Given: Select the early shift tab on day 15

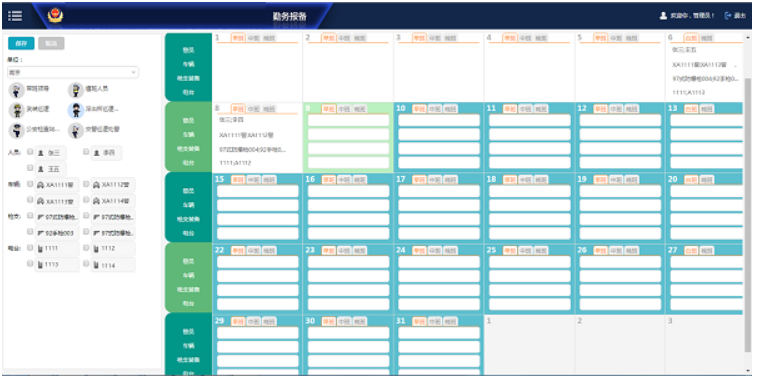Looking at the screenshot, I should click(x=237, y=180).
